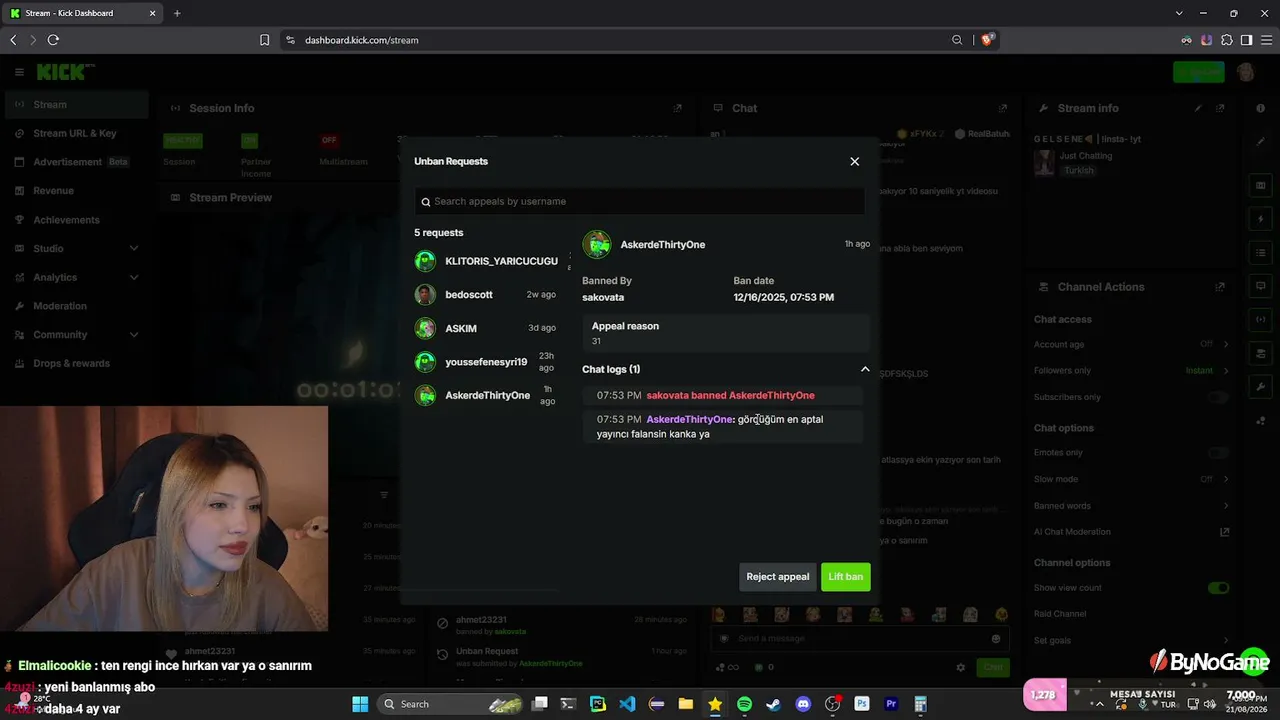Open the emoji picker in chat input
Image resolution: width=1280 pixels, height=720 pixels.
click(x=996, y=639)
